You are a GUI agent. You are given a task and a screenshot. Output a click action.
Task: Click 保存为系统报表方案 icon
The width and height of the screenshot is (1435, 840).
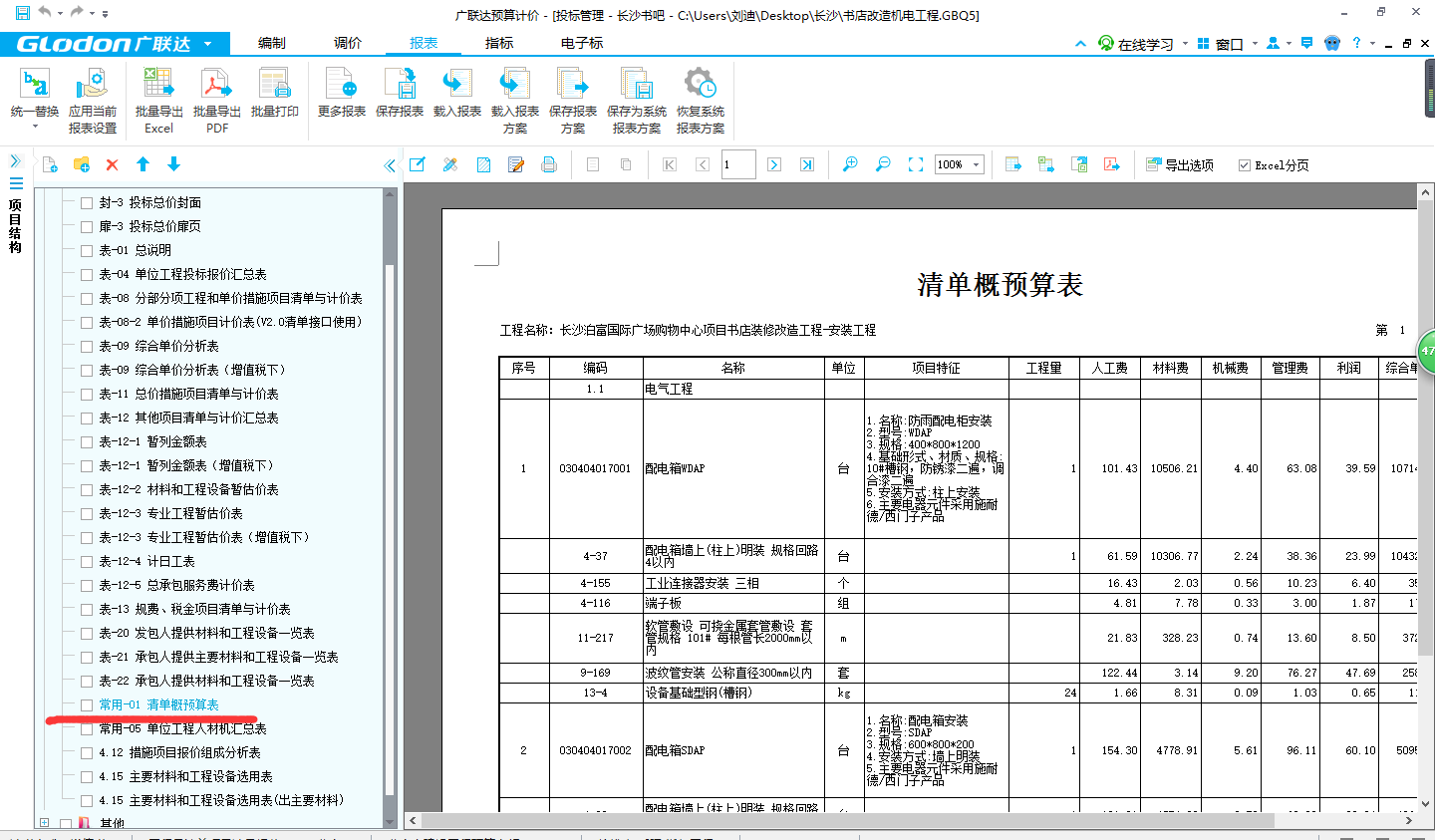click(636, 85)
